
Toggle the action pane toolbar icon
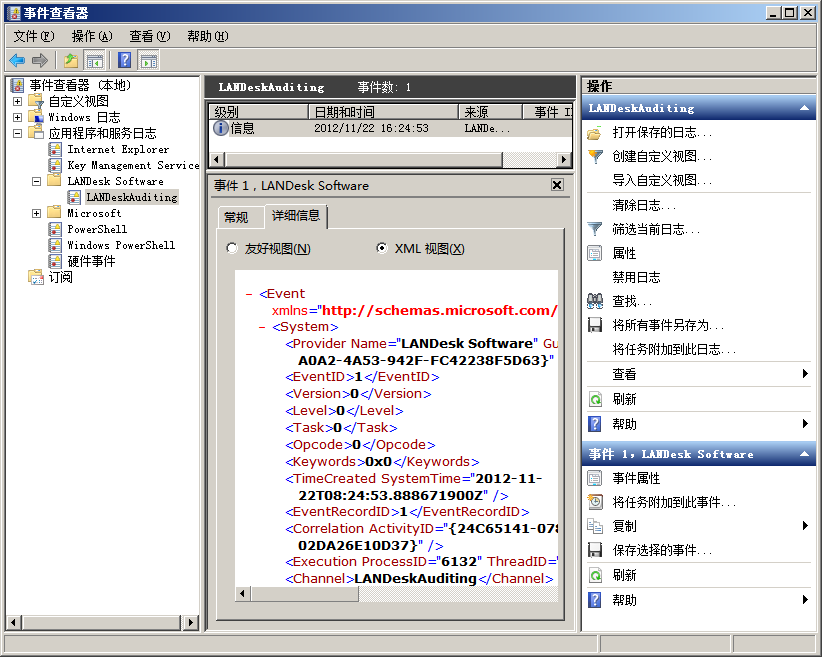point(149,60)
